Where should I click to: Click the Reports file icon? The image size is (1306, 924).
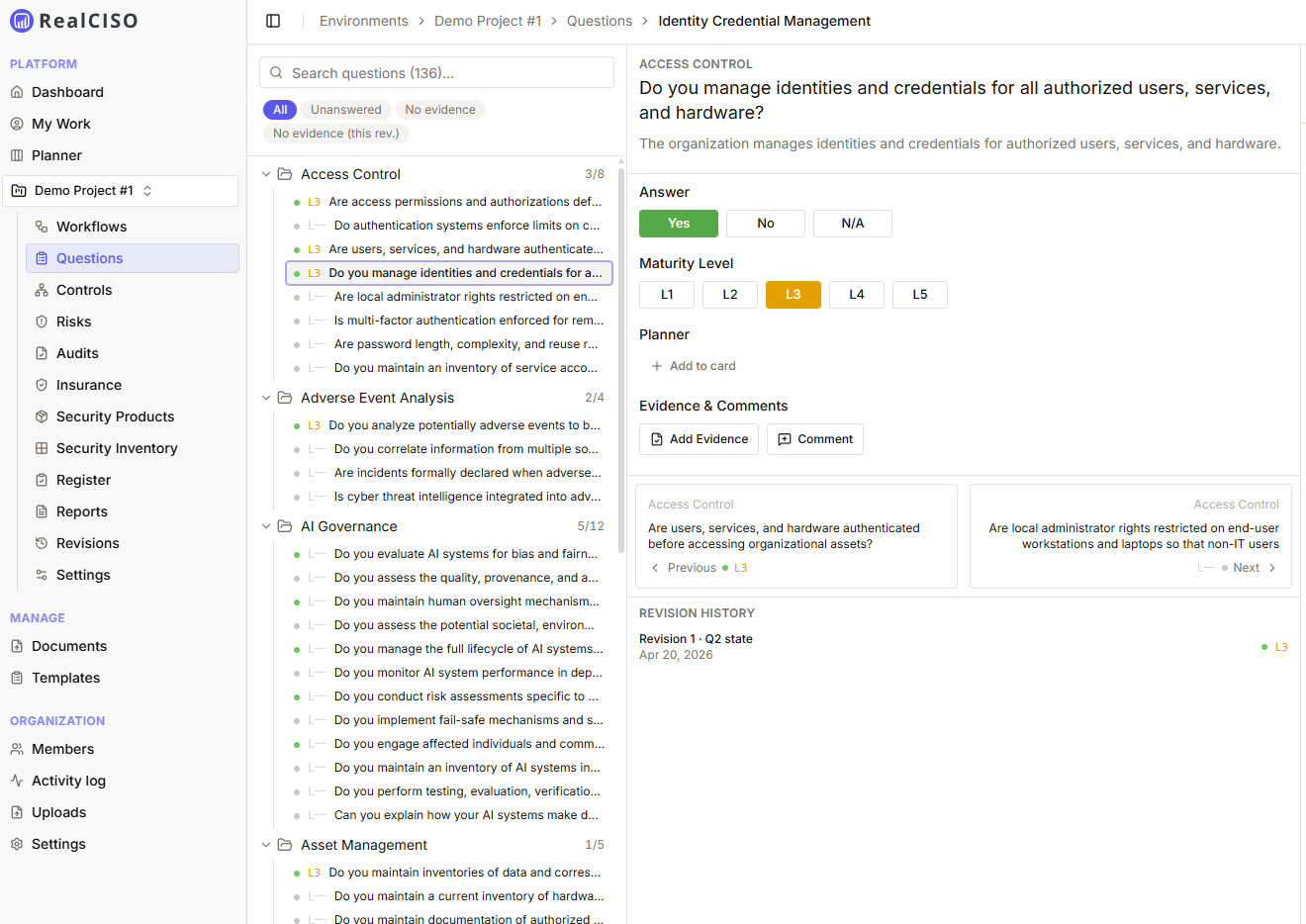tap(42, 511)
